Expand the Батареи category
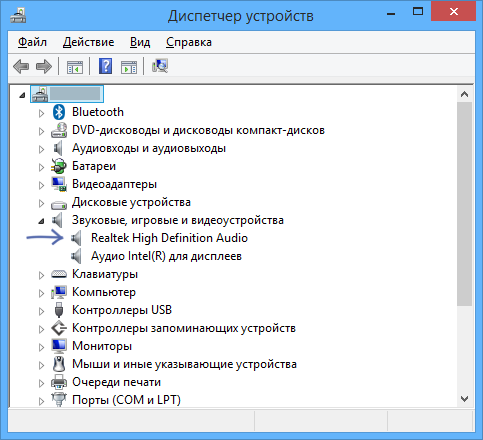 pyautogui.click(x=41, y=167)
